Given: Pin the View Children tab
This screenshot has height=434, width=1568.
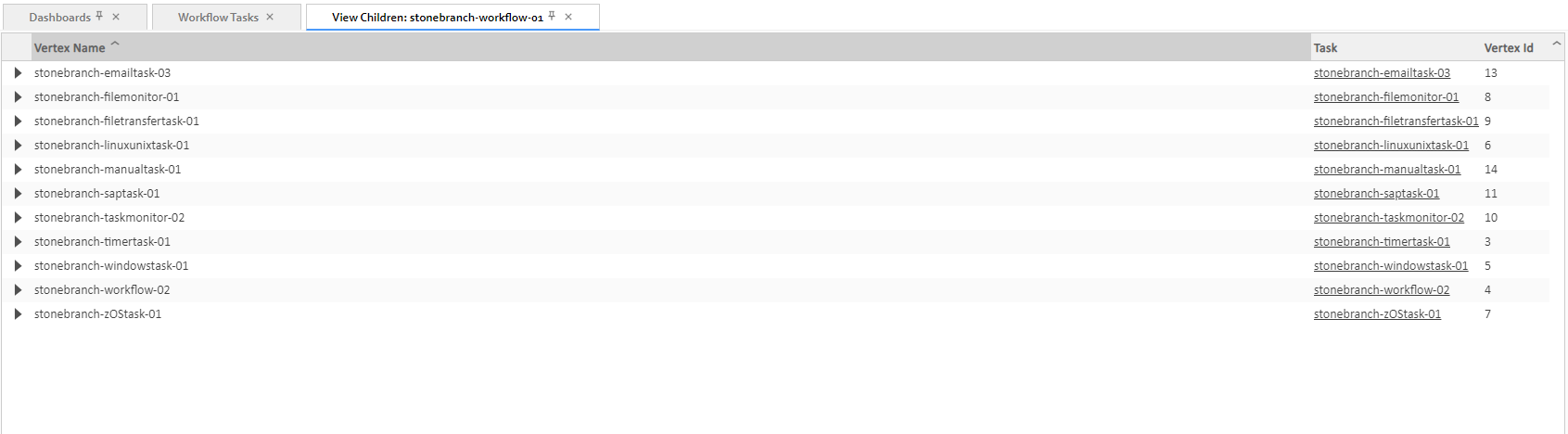Looking at the screenshot, I should point(552,17).
